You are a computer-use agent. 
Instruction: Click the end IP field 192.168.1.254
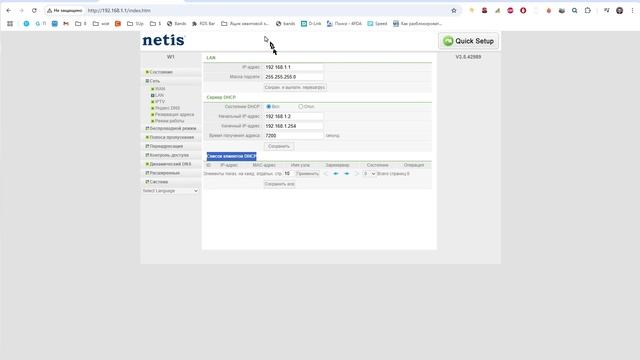(x=293, y=126)
